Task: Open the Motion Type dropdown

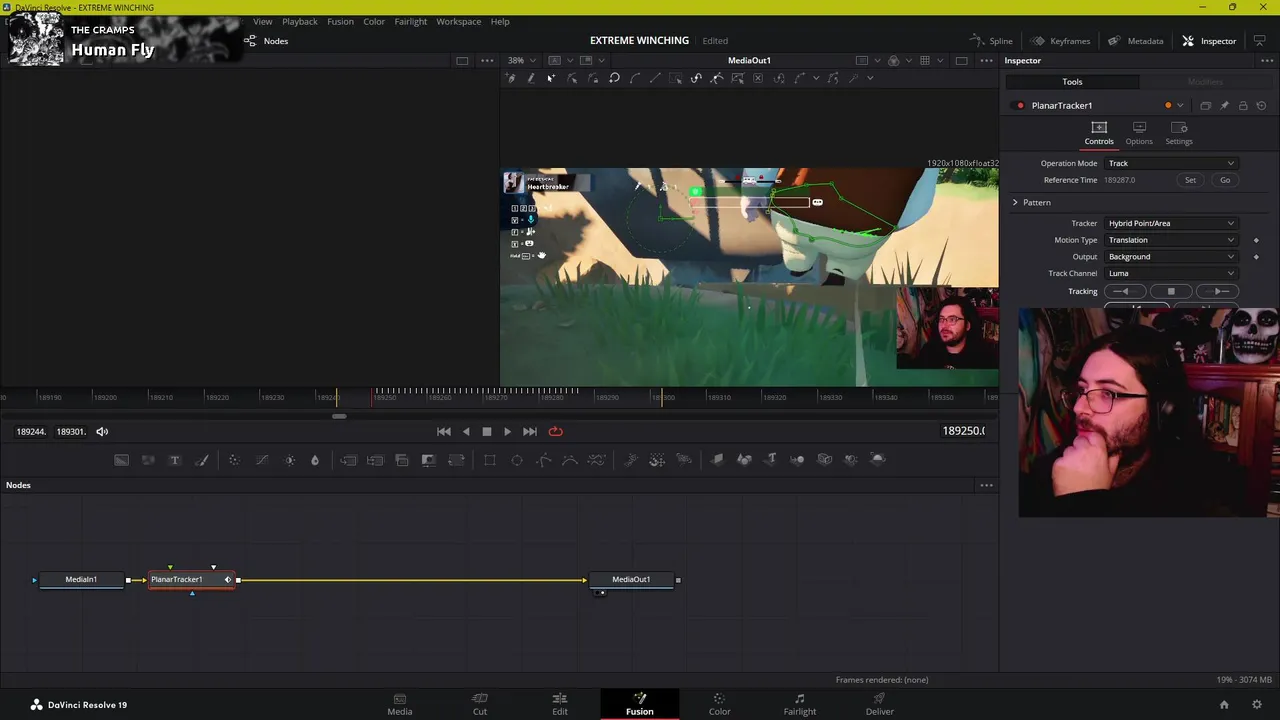Action: click(1171, 240)
